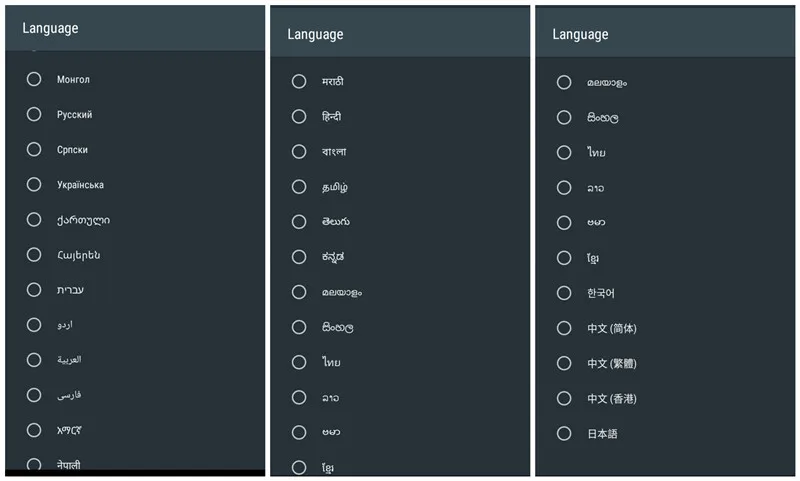Select the Հայերեն (Armenian) radio button
This screenshot has height=481, width=800.
pyautogui.click(x=34, y=255)
